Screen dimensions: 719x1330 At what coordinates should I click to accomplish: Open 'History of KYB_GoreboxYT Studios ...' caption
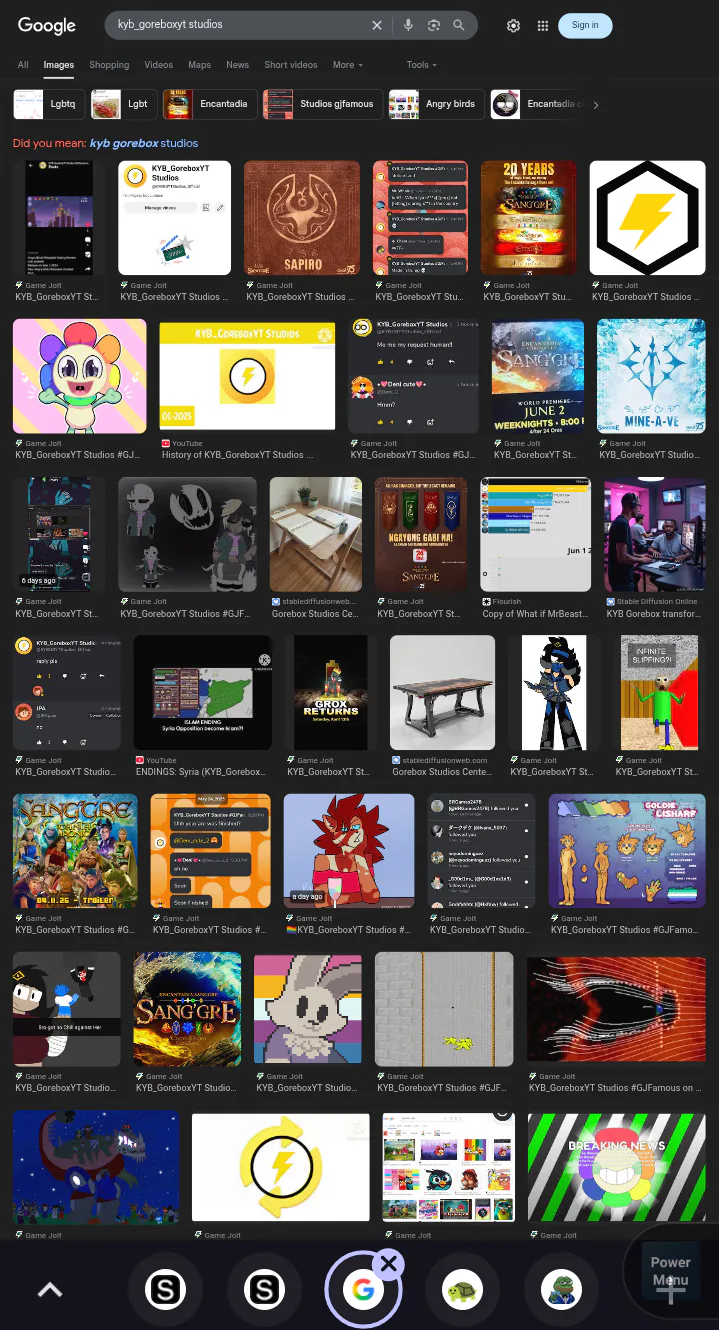pyautogui.click(x=238, y=455)
